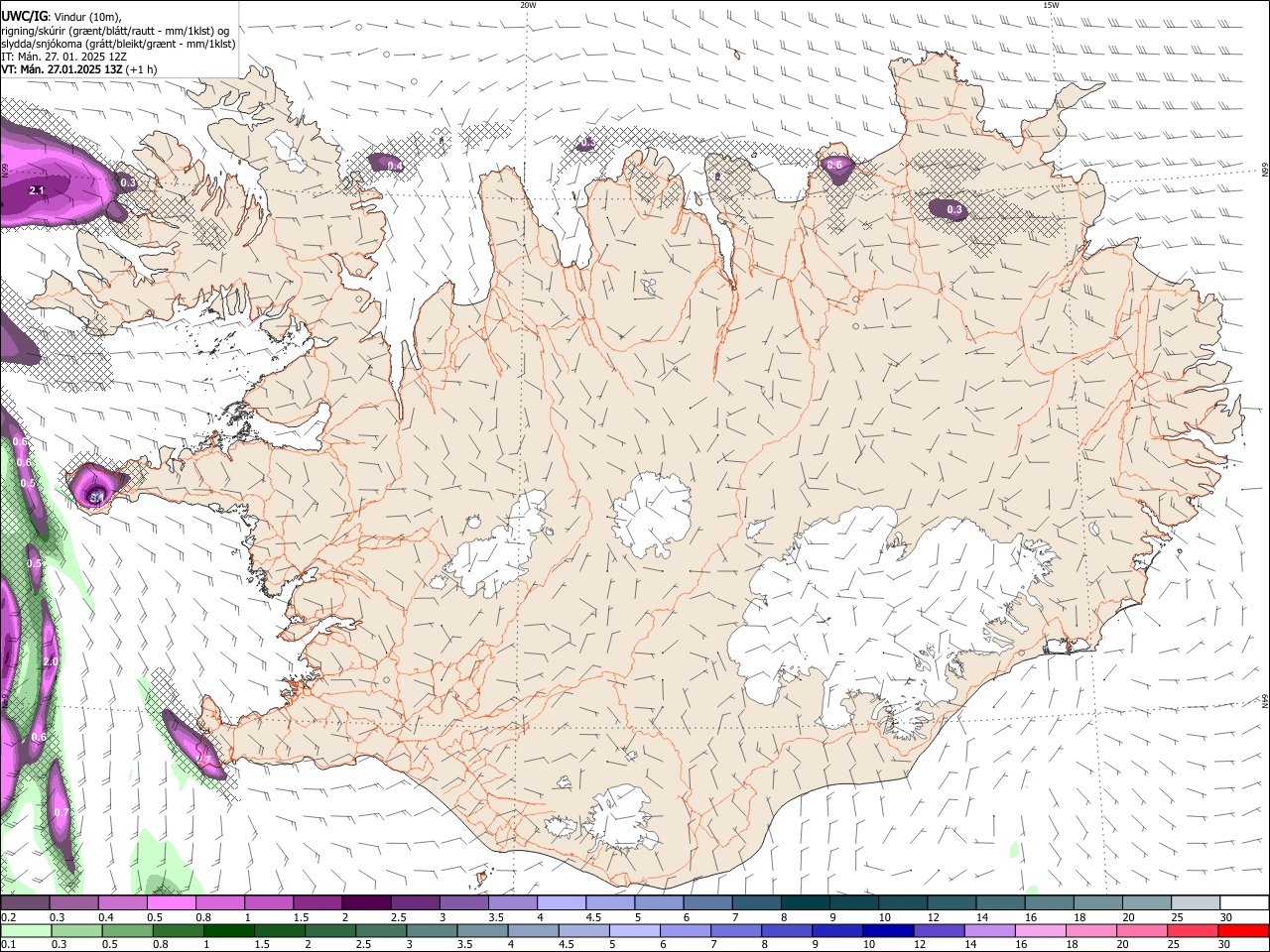Click the 20W longitude label
This screenshot has width=1270, height=952.
coord(528,5)
